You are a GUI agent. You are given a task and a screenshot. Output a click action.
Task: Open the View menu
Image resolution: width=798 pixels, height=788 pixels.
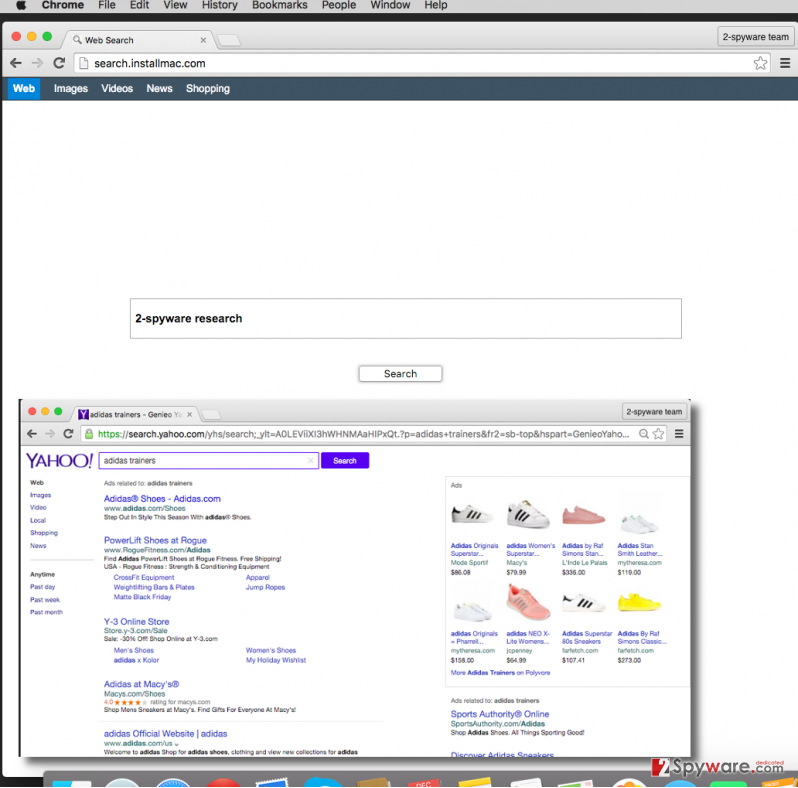[175, 5]
